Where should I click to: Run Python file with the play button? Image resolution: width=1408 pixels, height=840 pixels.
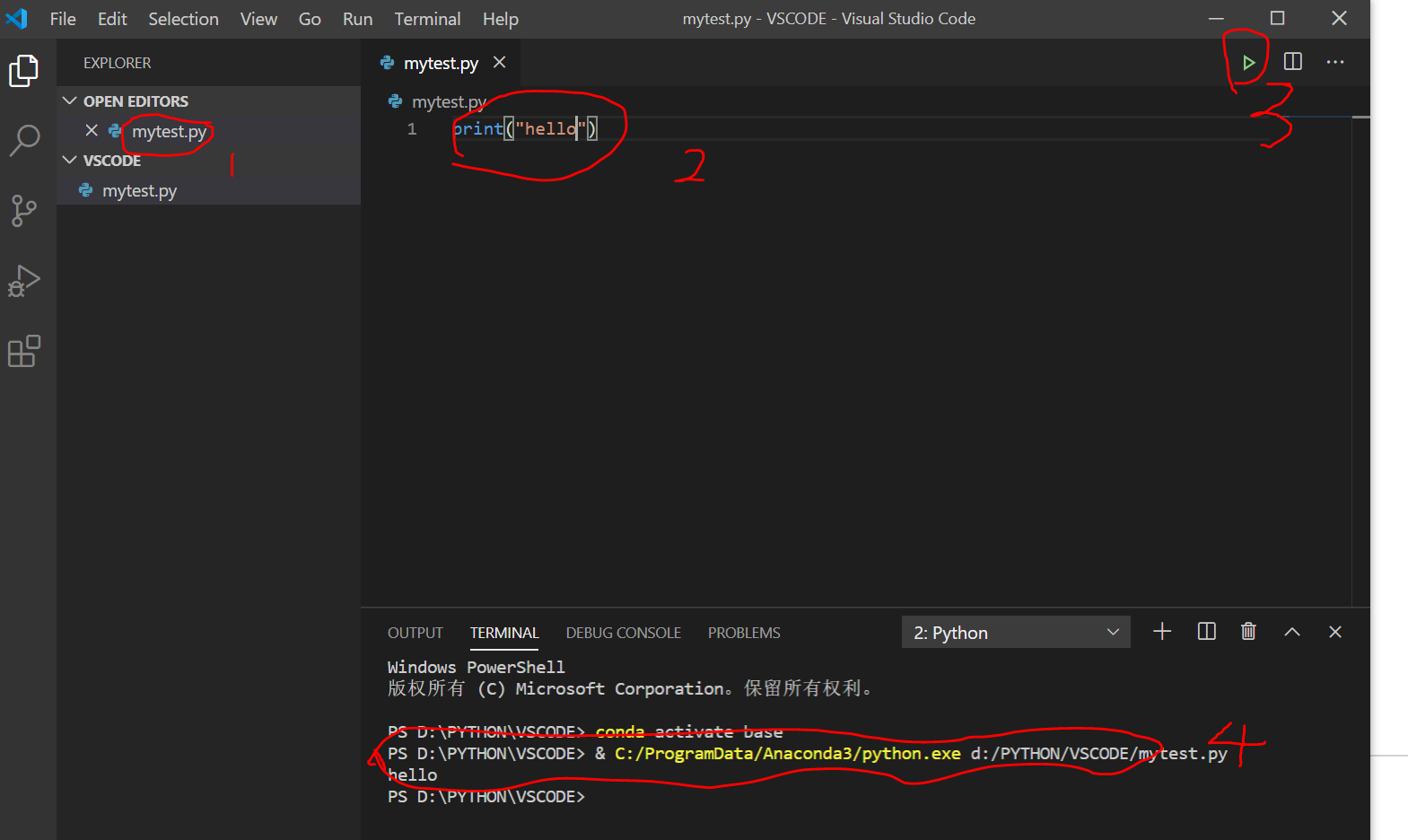[x=1248, y=63]
